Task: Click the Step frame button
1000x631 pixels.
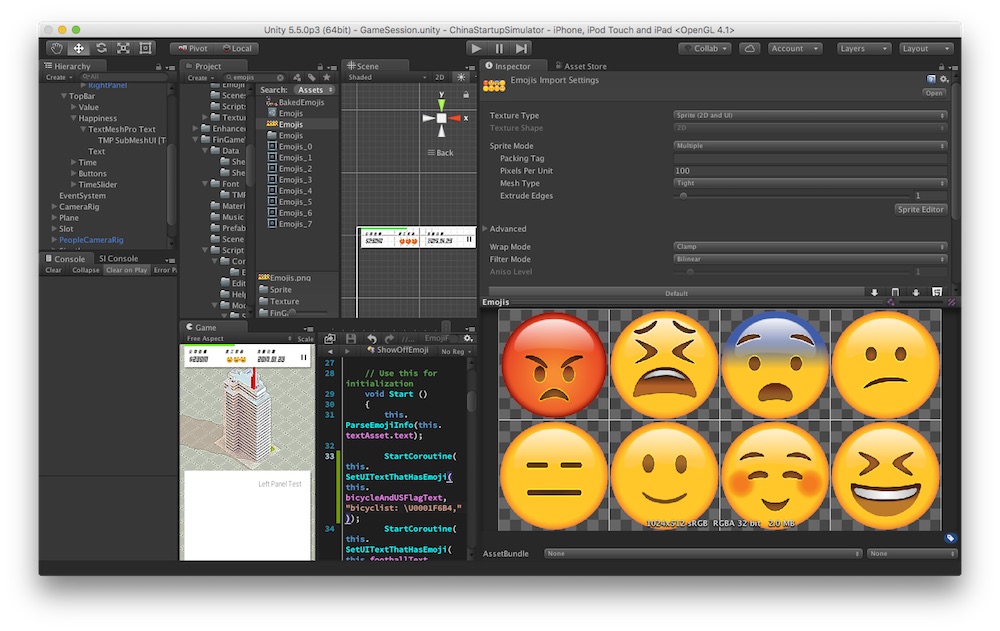Action: tap(521, 48)
